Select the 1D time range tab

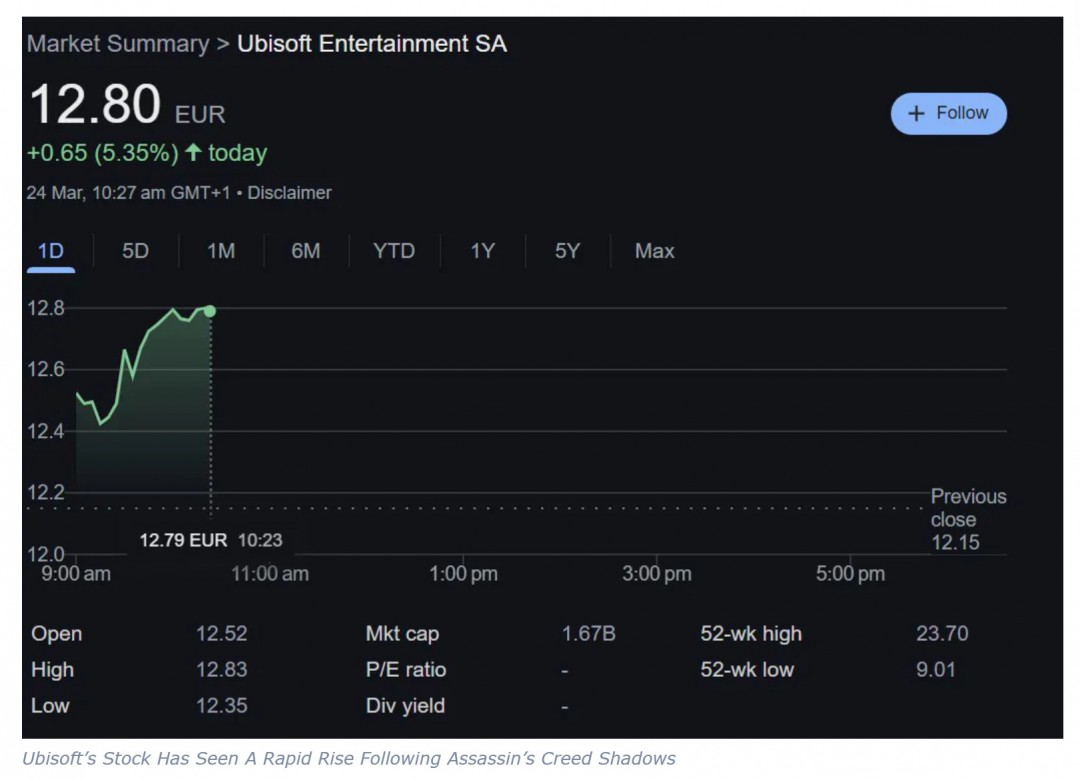(x=50, y=251)
